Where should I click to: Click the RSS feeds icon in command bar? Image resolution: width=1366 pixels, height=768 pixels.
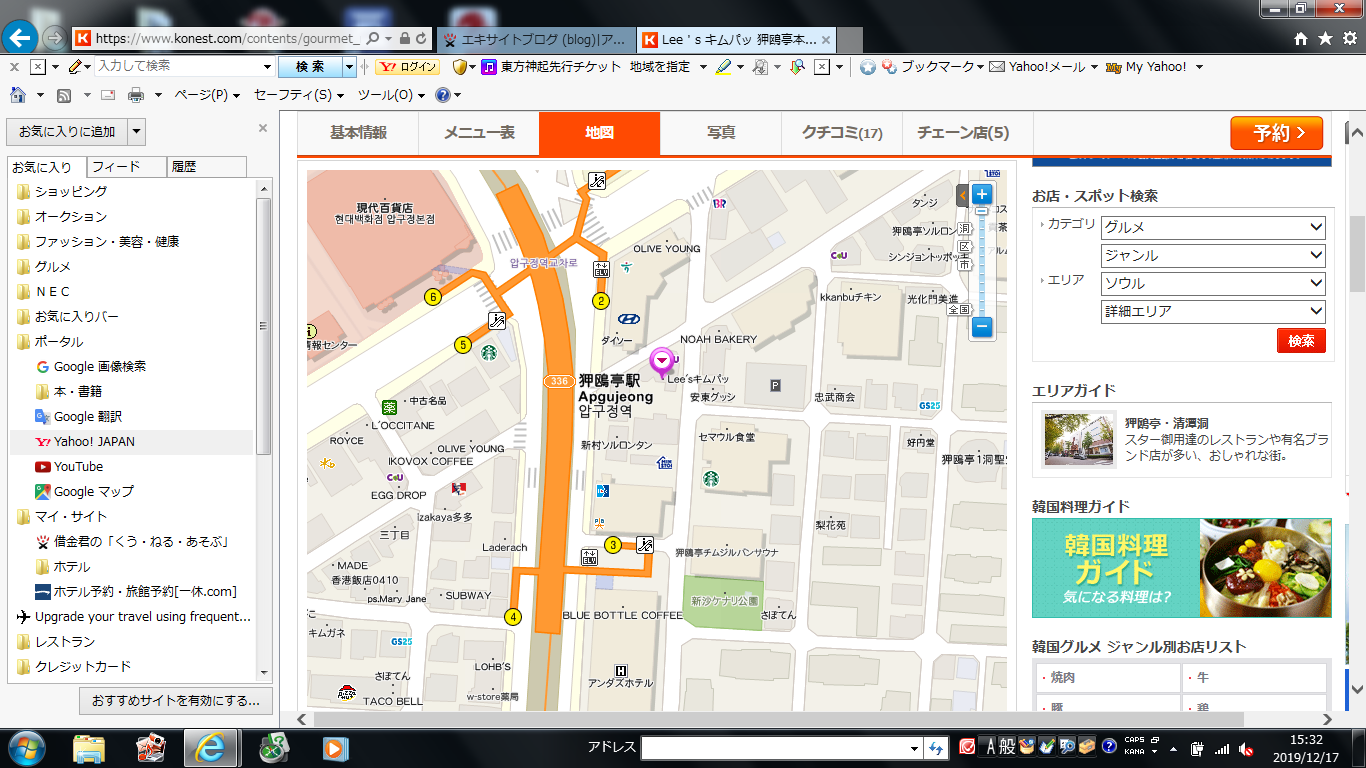point(64,95)
